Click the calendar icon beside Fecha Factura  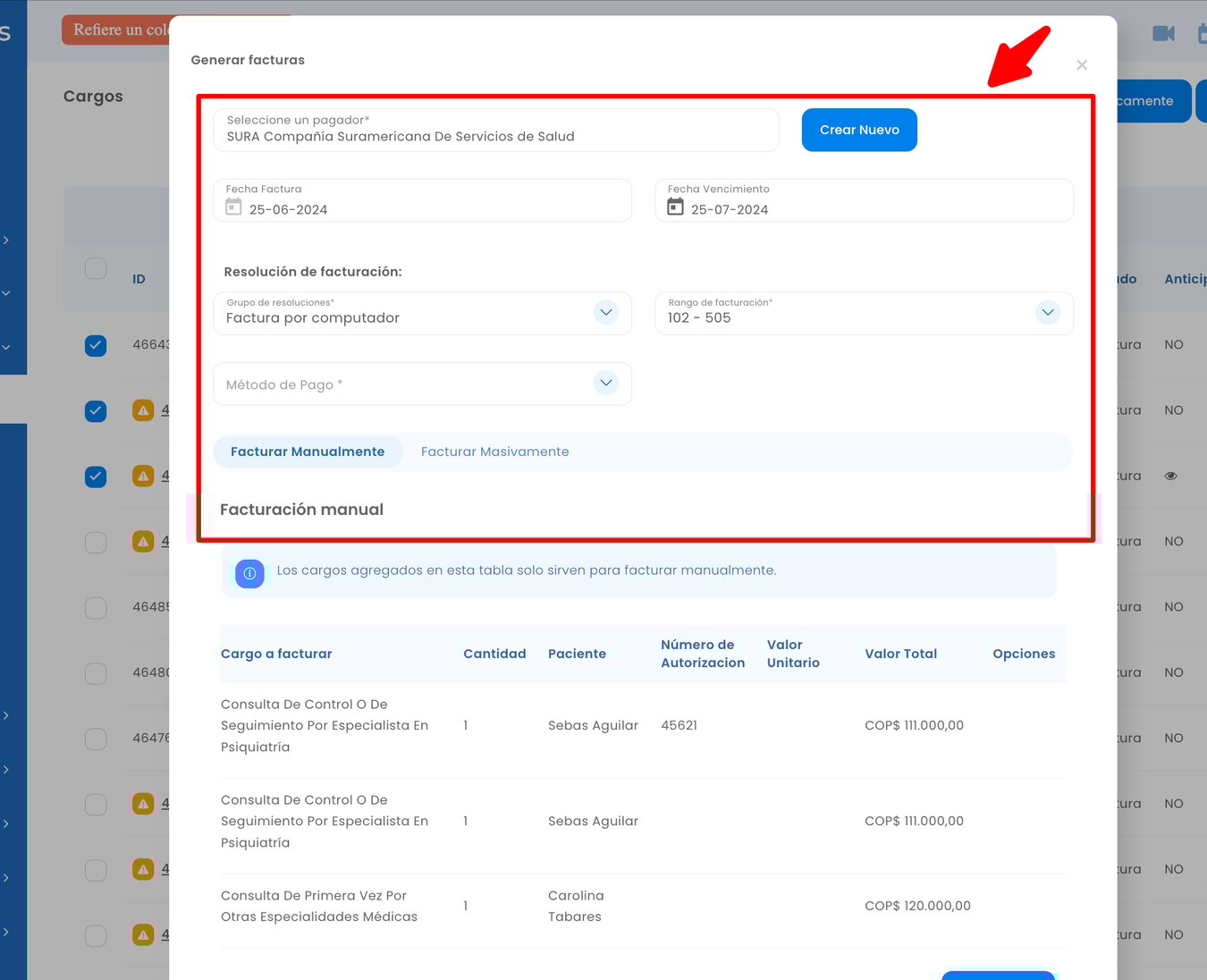[x=233, y=206]
